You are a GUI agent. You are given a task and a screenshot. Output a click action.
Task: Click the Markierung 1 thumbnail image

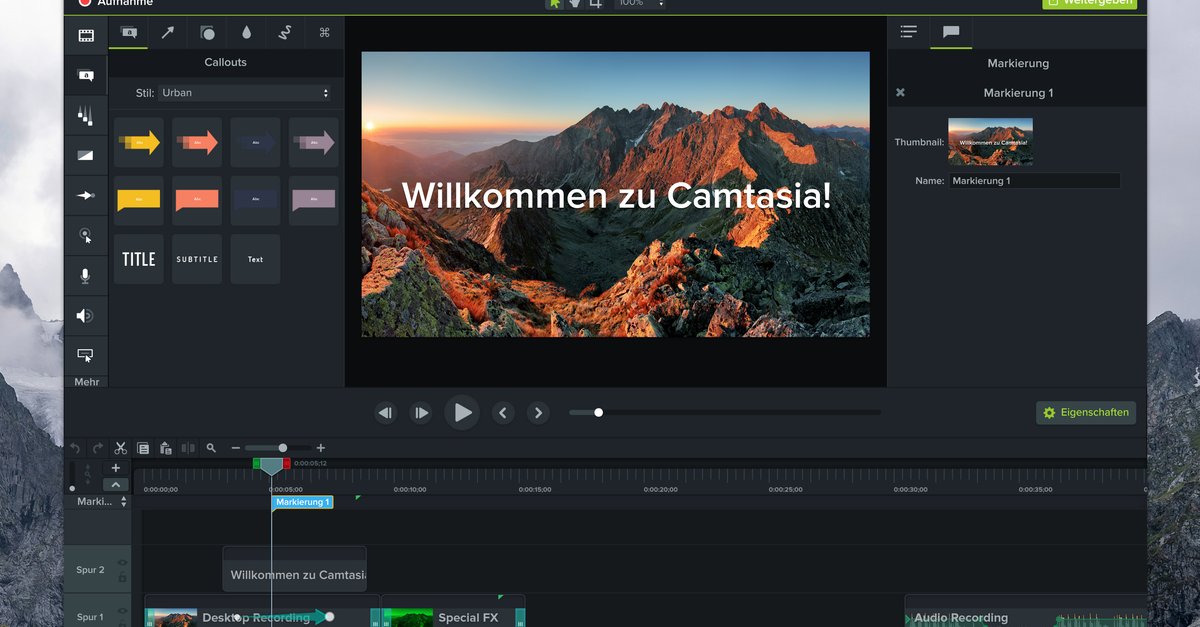pos(990,141)
